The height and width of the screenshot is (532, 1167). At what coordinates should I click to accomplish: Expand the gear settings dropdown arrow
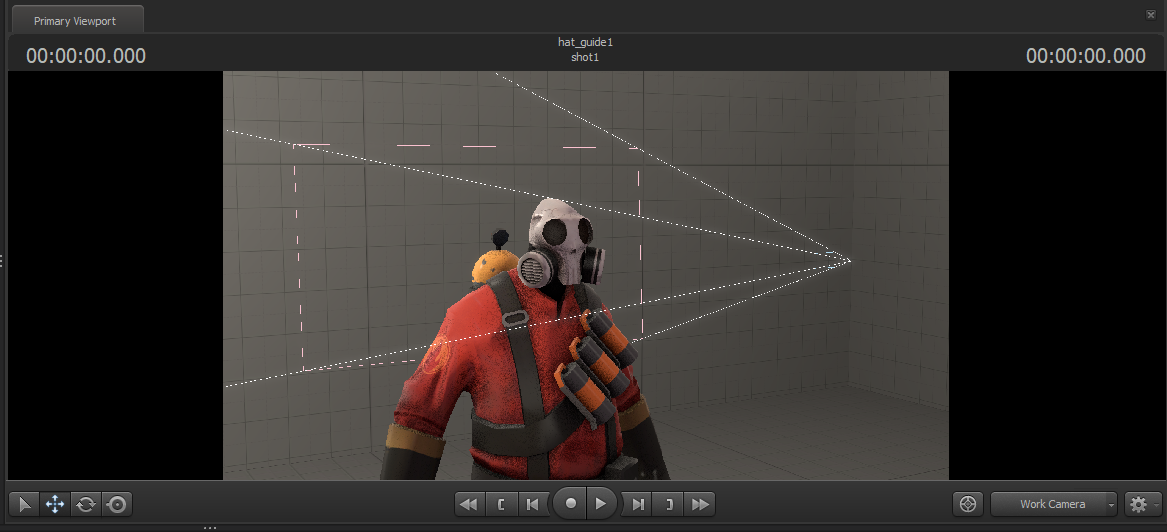point(1156,504)
